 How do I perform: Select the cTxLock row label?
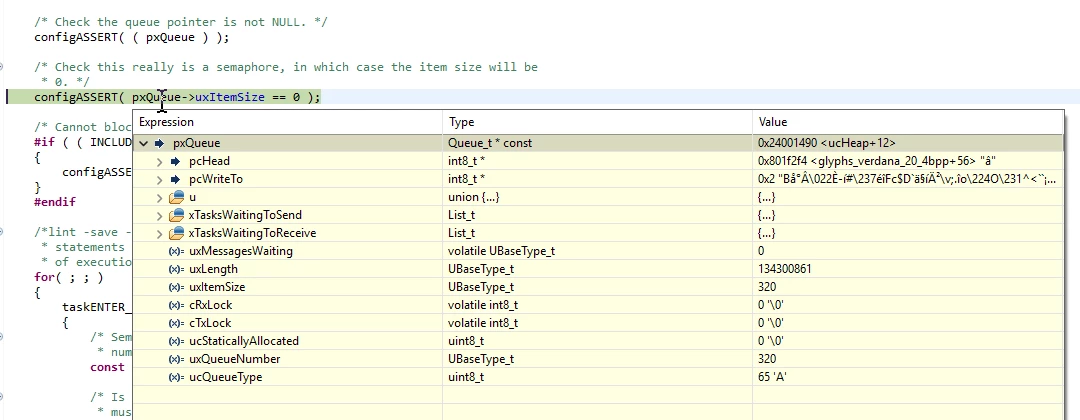[210, 323]
